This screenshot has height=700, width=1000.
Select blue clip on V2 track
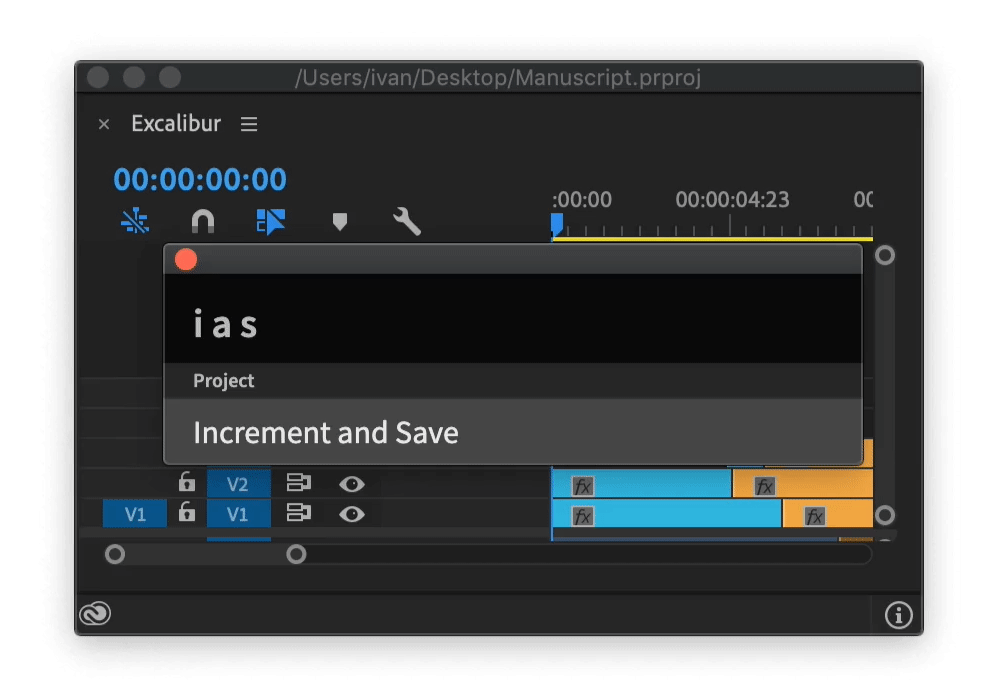(x=642, y=484)
